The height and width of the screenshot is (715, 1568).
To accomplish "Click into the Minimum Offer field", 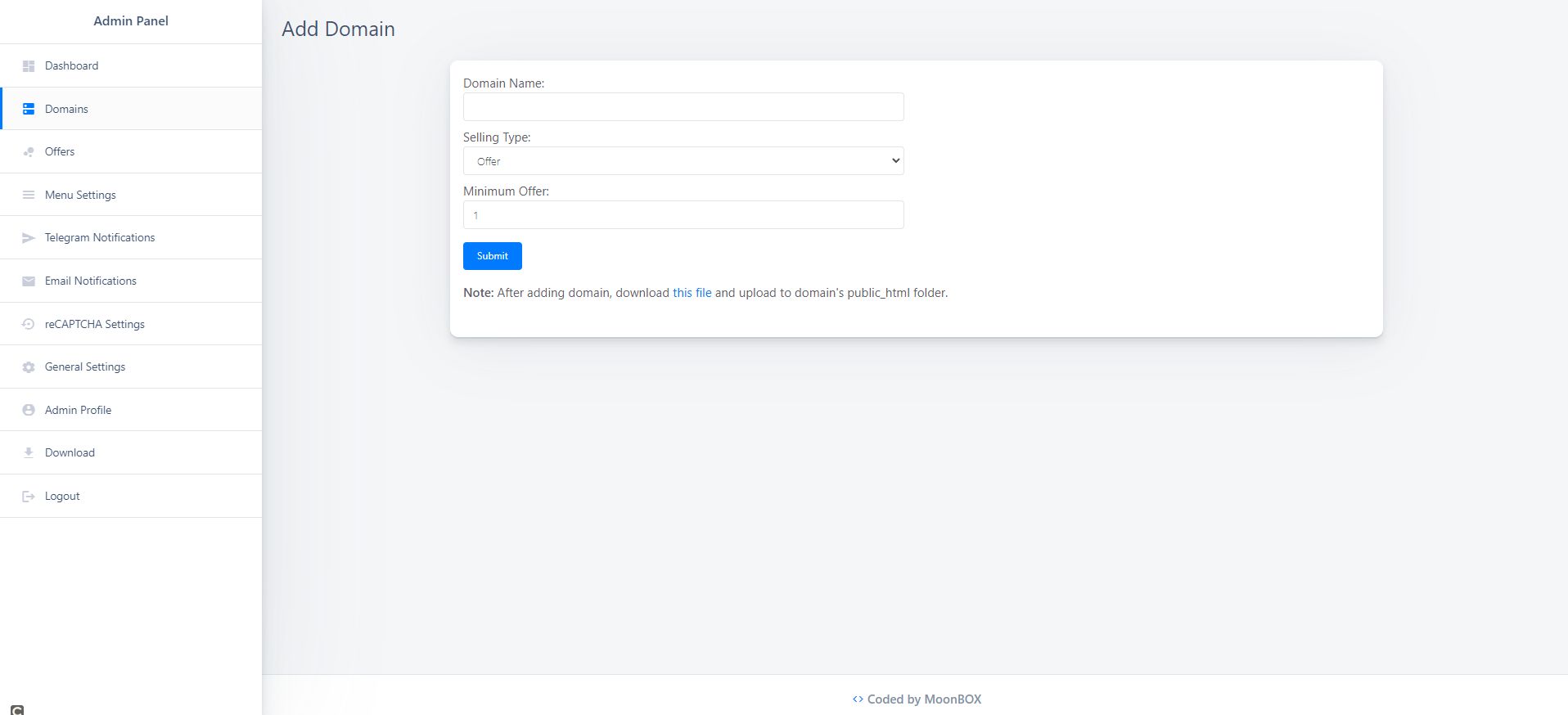I will coord(683,215).
